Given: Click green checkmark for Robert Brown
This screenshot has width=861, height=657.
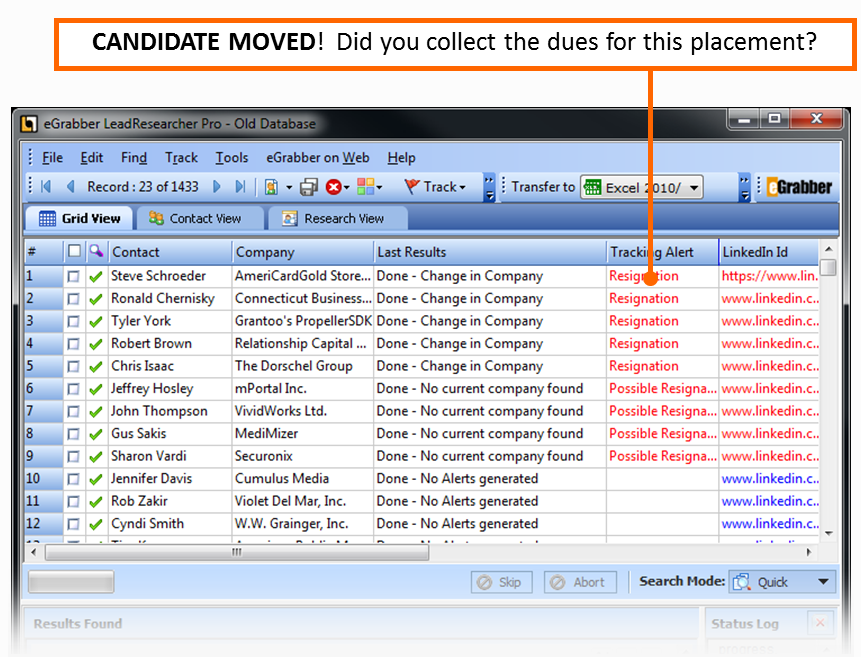Looking at the screenshot, I should point(96,344).
